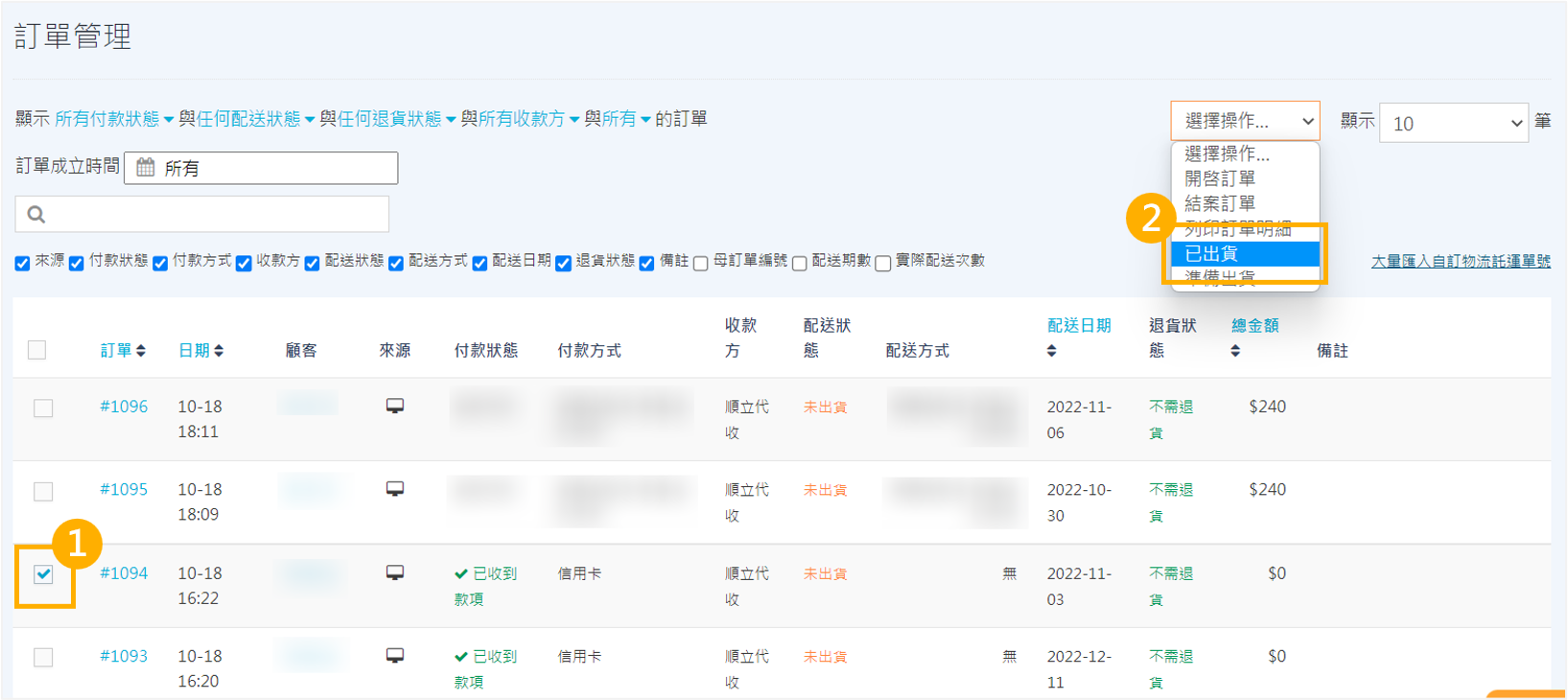Select the checkbox for order #1096
Image resolution: width=1568 pixels, height=700 pixels.
(43, 408)
